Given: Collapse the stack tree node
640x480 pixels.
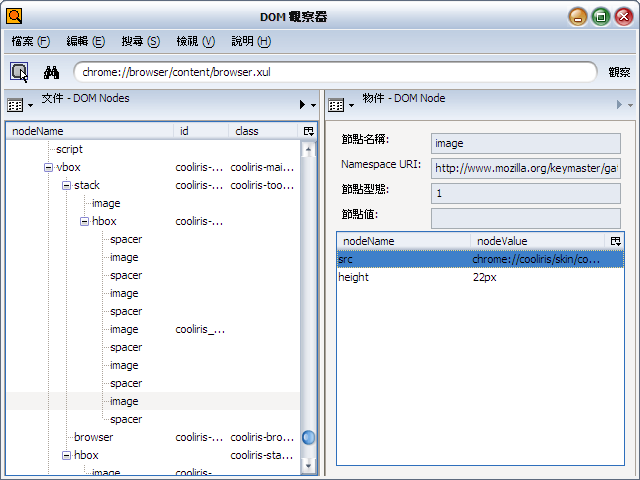Looking at the screenshot, I should [66, 186].
